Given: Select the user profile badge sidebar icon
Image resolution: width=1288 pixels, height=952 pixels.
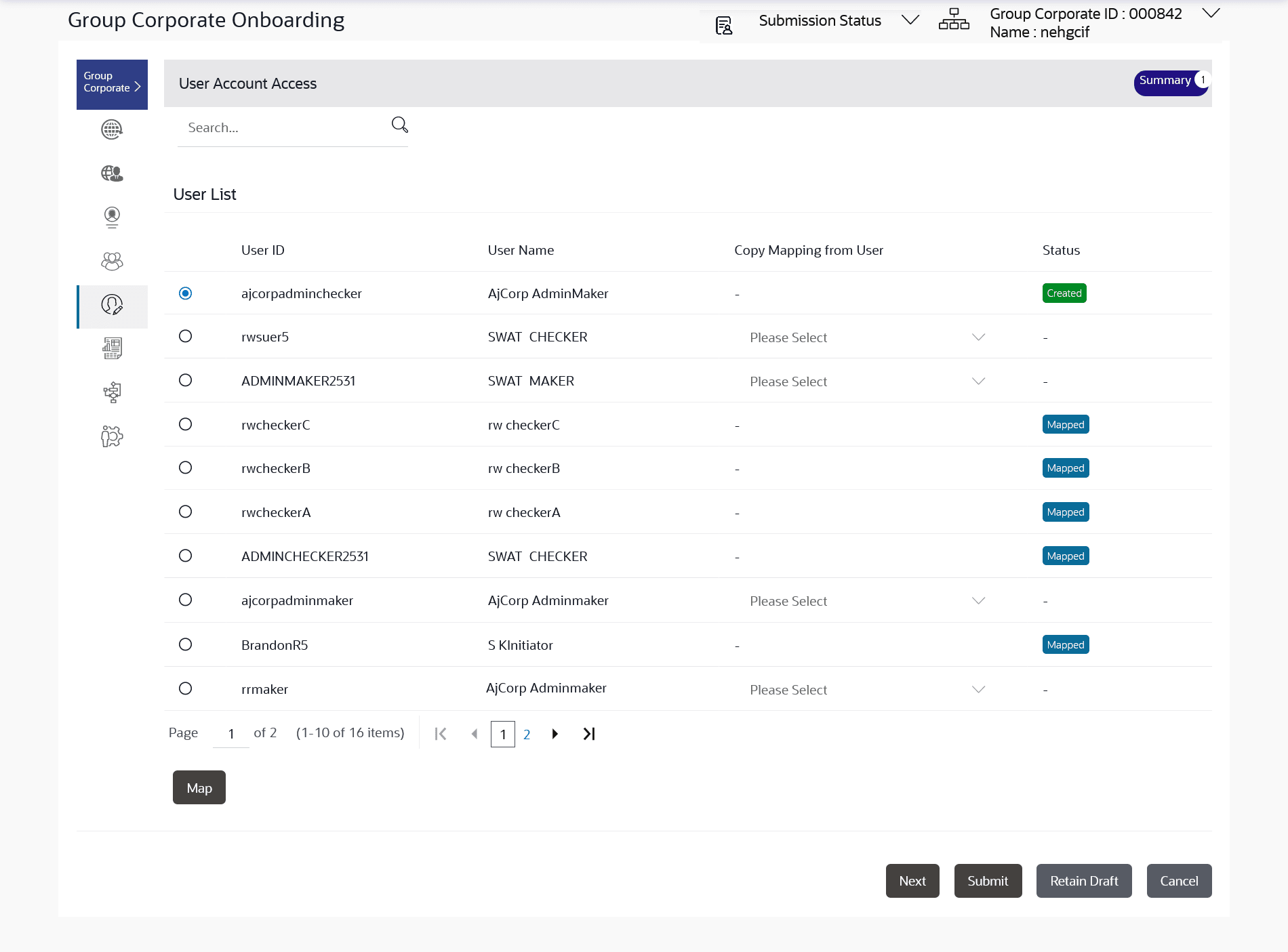Looking at the screenshot, I should [111, 217].
